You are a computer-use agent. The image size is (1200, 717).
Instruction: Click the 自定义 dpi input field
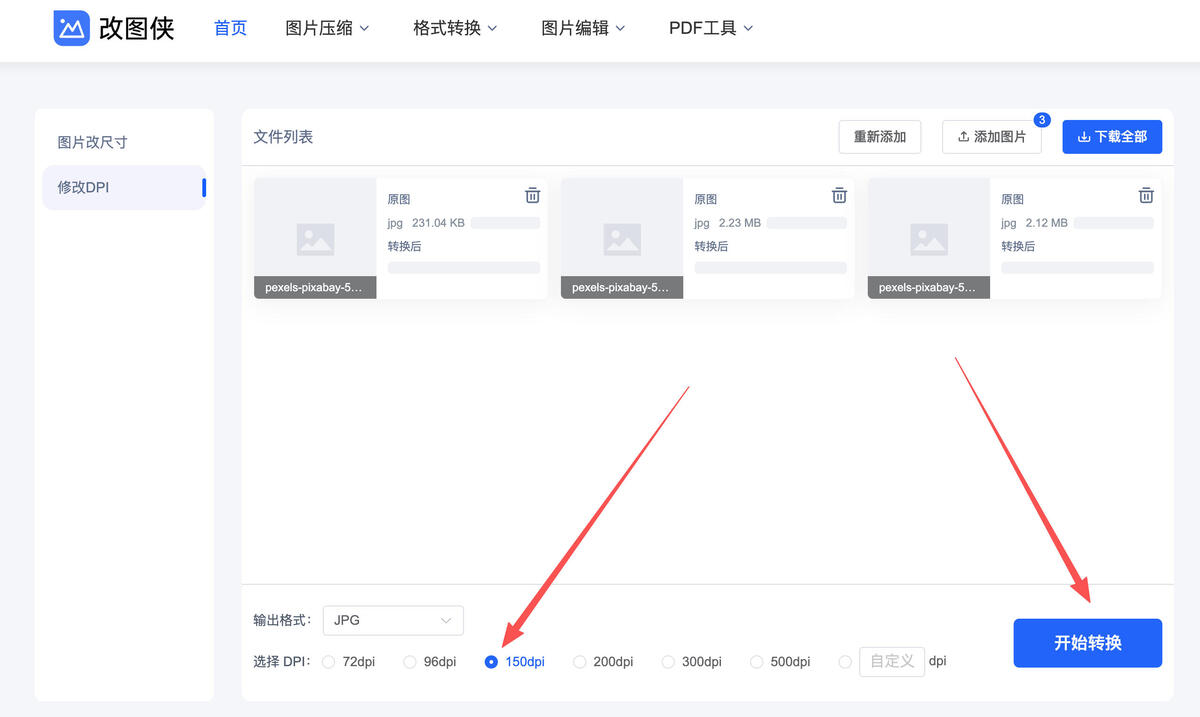tap(891, 661)
